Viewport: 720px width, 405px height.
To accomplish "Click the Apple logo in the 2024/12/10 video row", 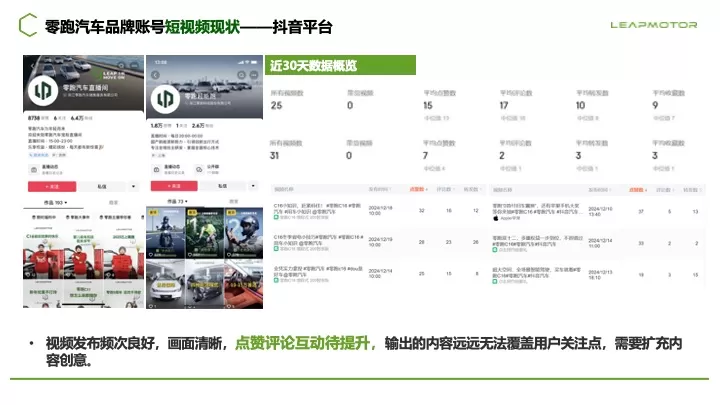I will [x=495, y=218].
